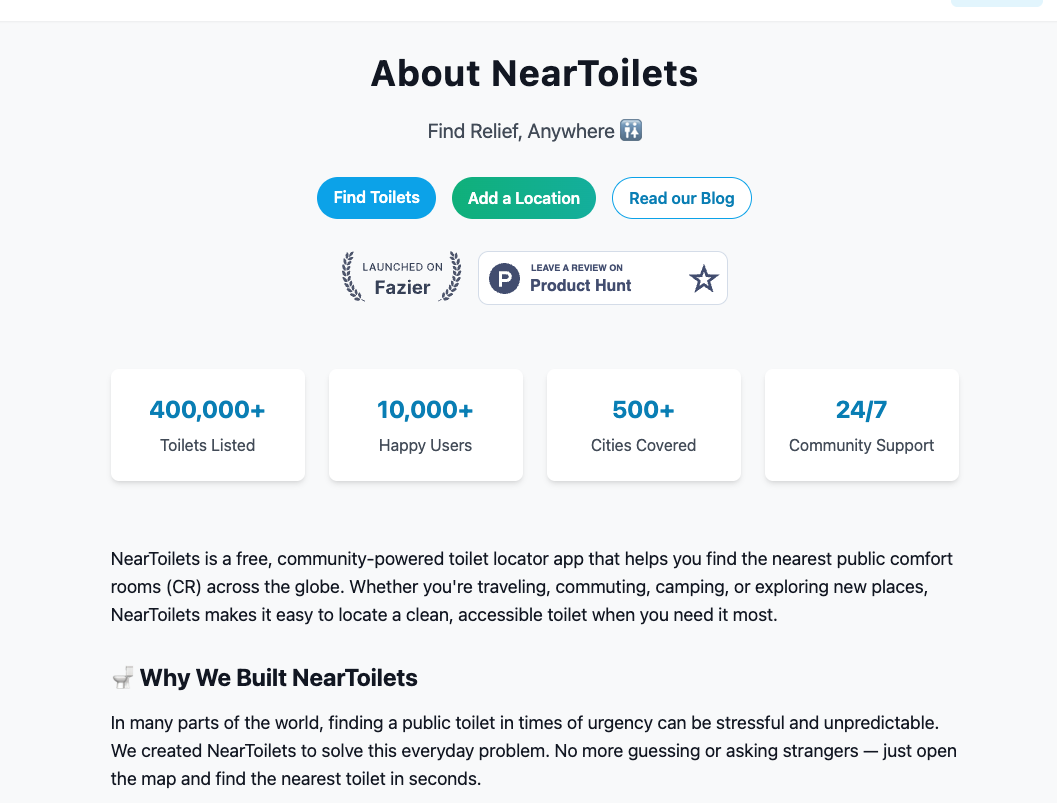
Task: Click the Find Toilets button
Action: pos(376,198)
